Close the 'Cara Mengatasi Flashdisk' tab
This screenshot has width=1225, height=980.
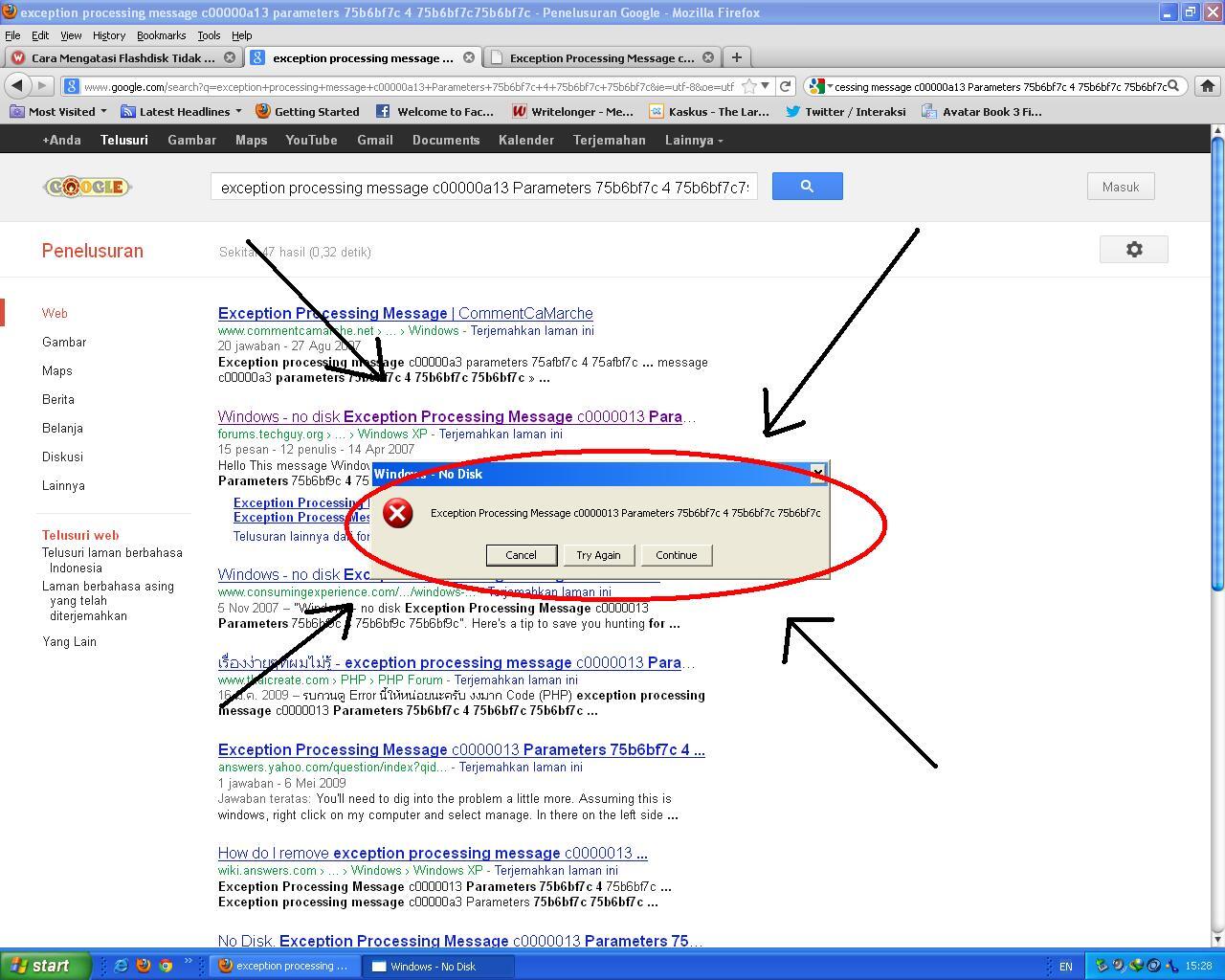click(x=230, y=57)
